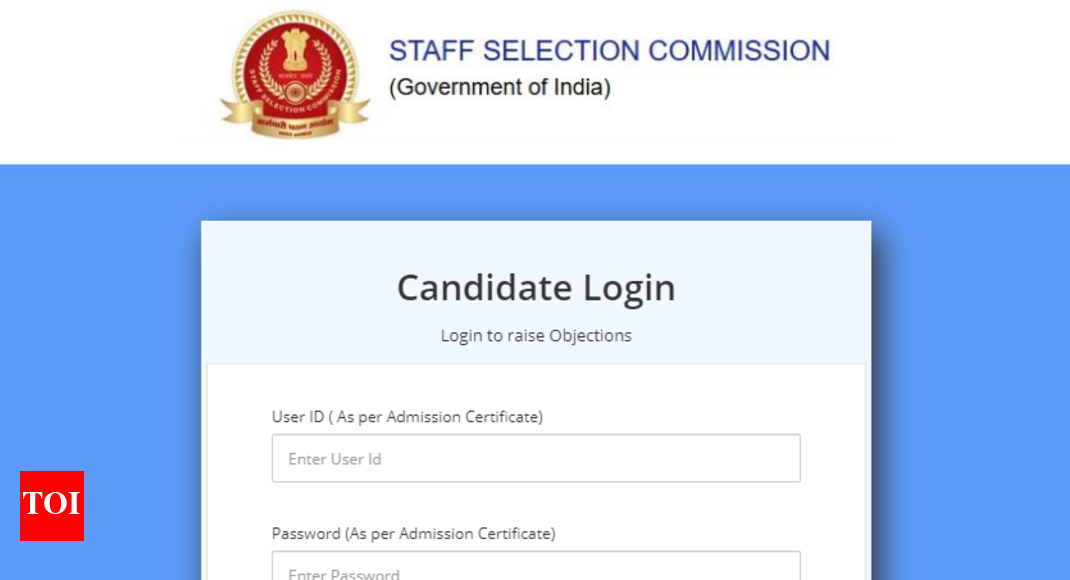Click the STAFF SELECTION COMMISSION header title
Image resolution: width=1070 pixels, height=580 pixels.
[610, 50]
